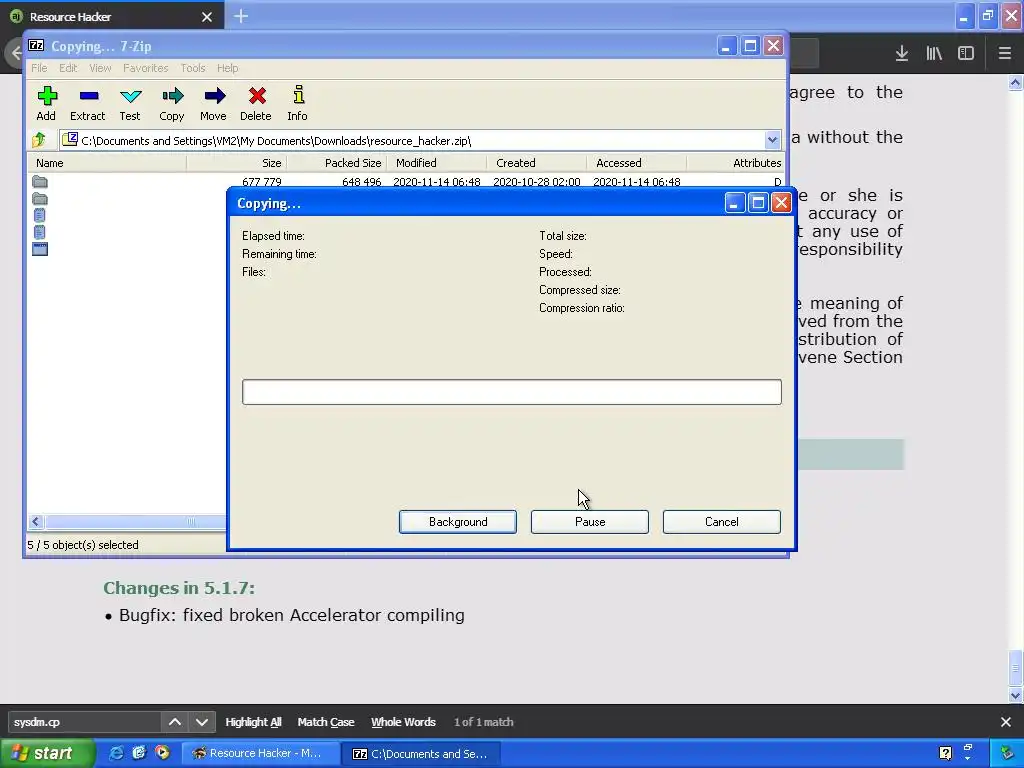Open the browser hamburger menu
Viewport: 1024px width, 768px height.
coord(1004,54)
